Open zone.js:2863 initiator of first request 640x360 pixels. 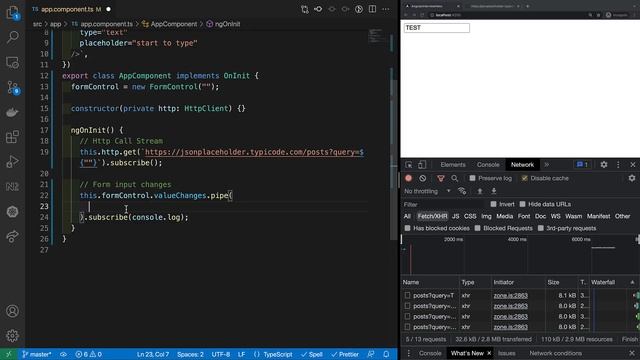[x=510, y=295]
